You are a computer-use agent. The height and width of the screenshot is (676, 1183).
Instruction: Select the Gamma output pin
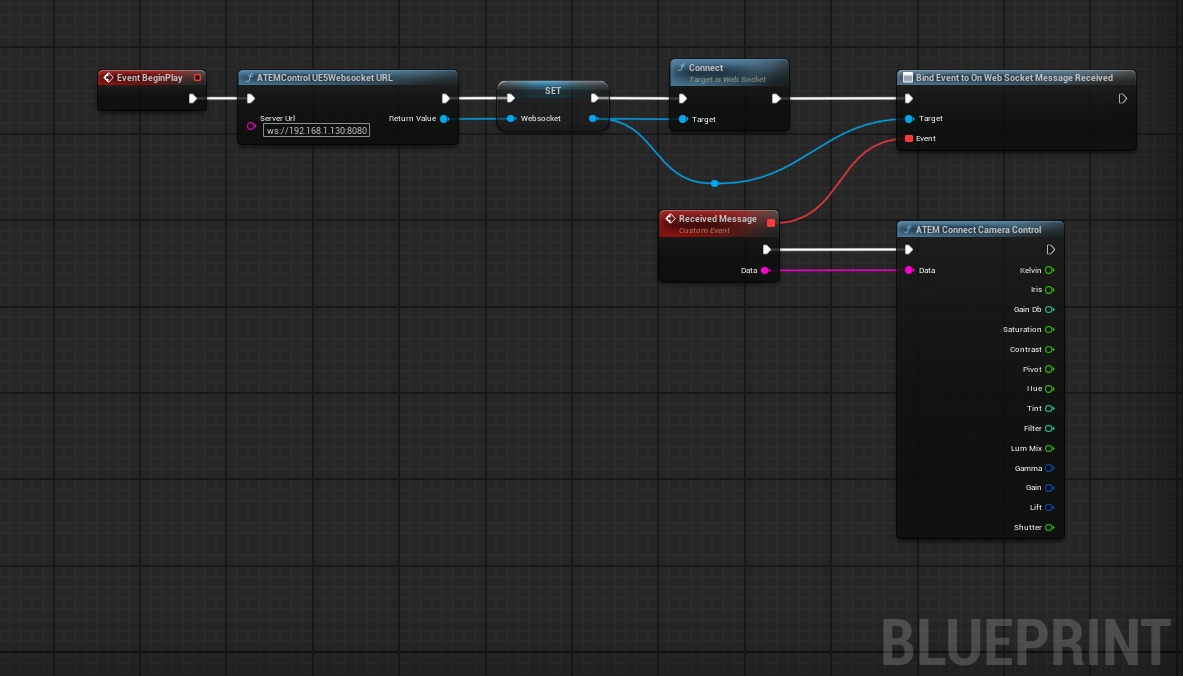(1049, 468)
